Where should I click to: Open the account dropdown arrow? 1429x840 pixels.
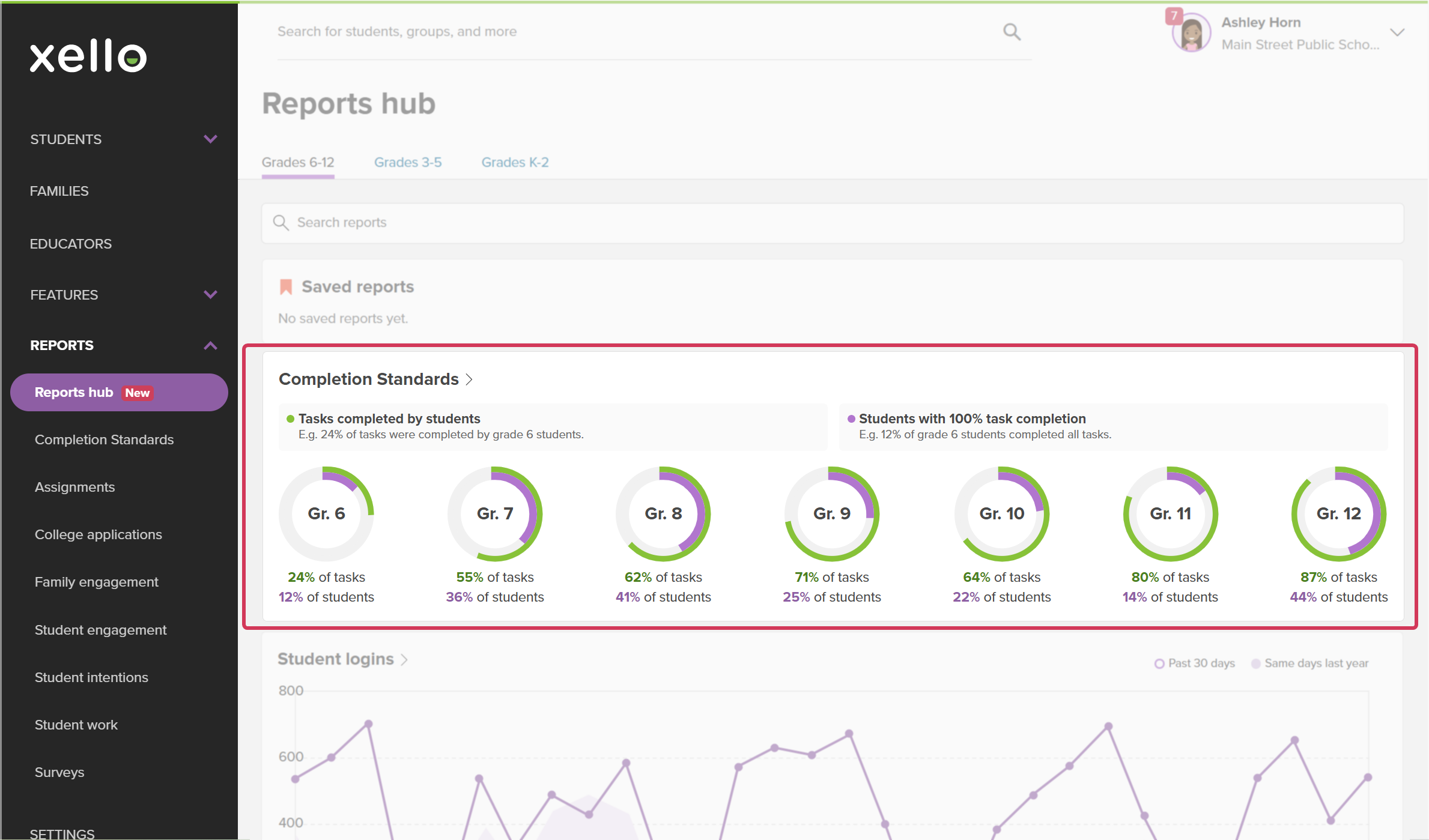click(1397, 32)
